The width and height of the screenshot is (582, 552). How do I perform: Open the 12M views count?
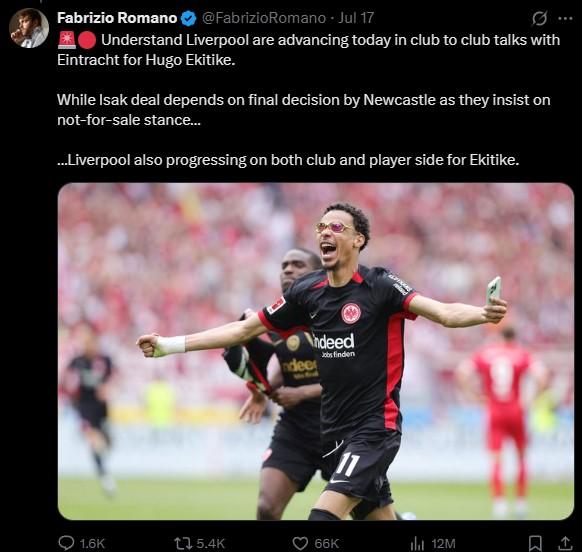coord(443,544)
